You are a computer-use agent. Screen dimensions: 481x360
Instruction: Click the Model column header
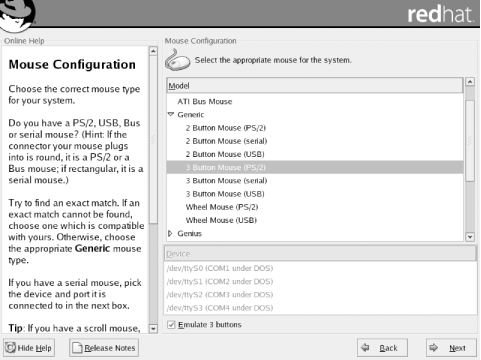point(315,86)
